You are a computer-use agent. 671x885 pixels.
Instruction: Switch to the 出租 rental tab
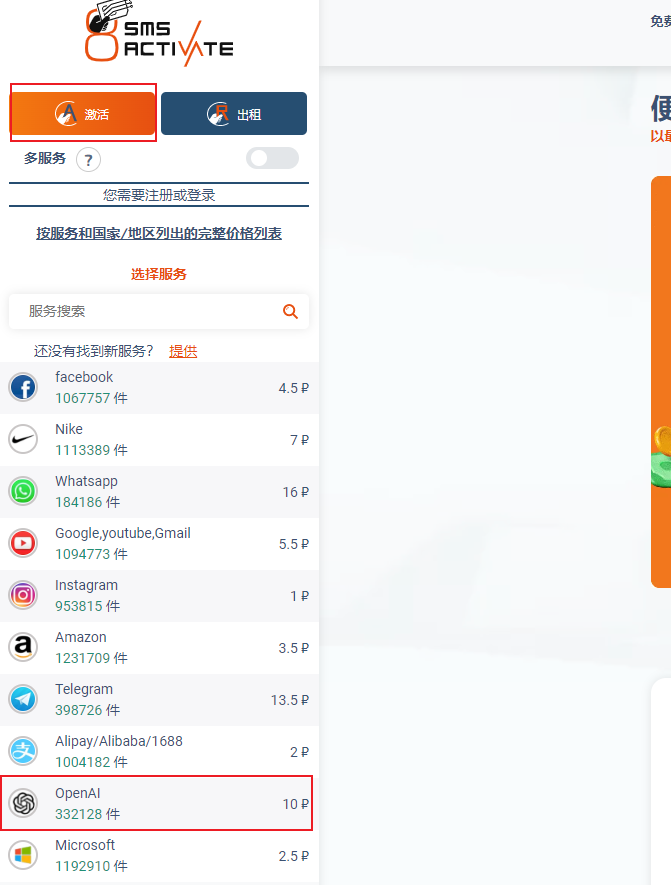point(234,114)
